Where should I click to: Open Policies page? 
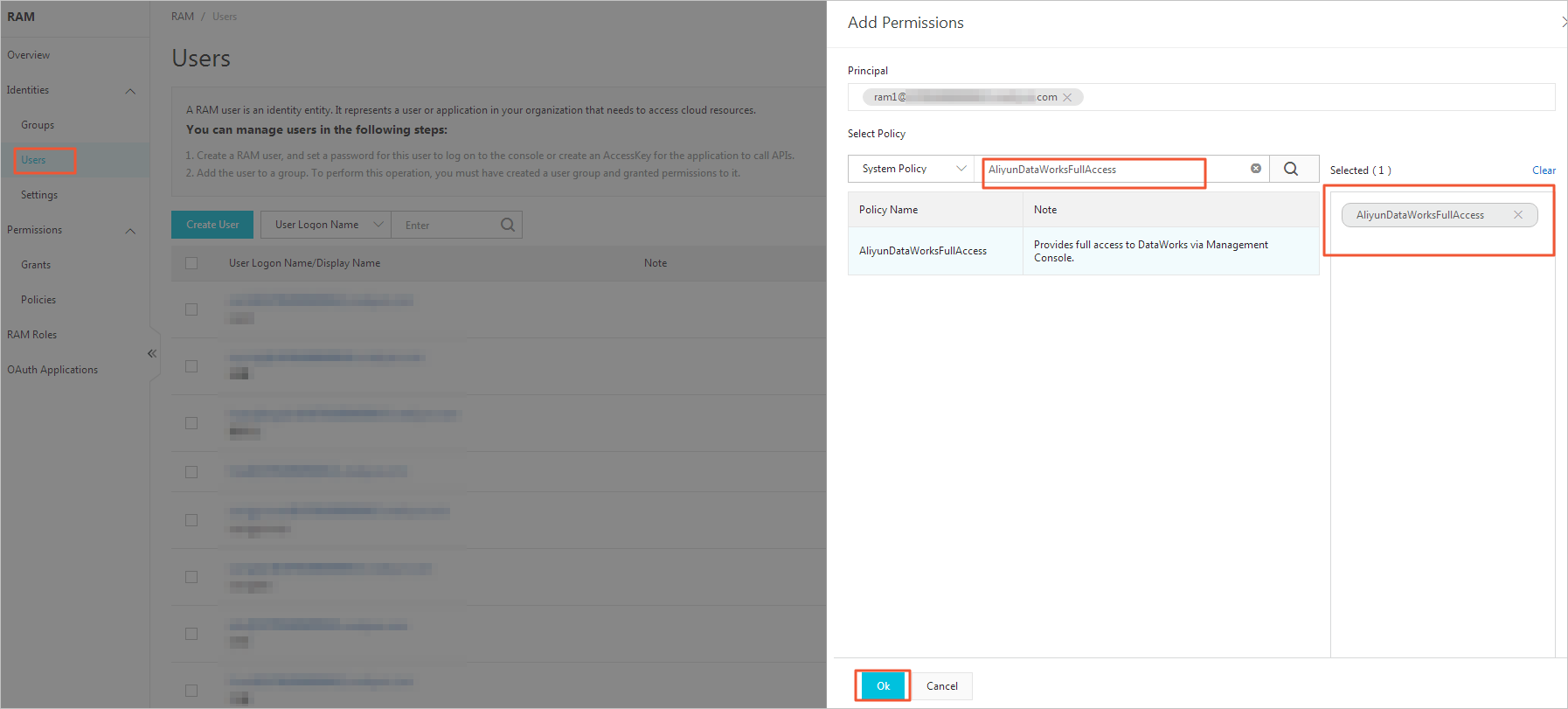(x=38, y=300)
